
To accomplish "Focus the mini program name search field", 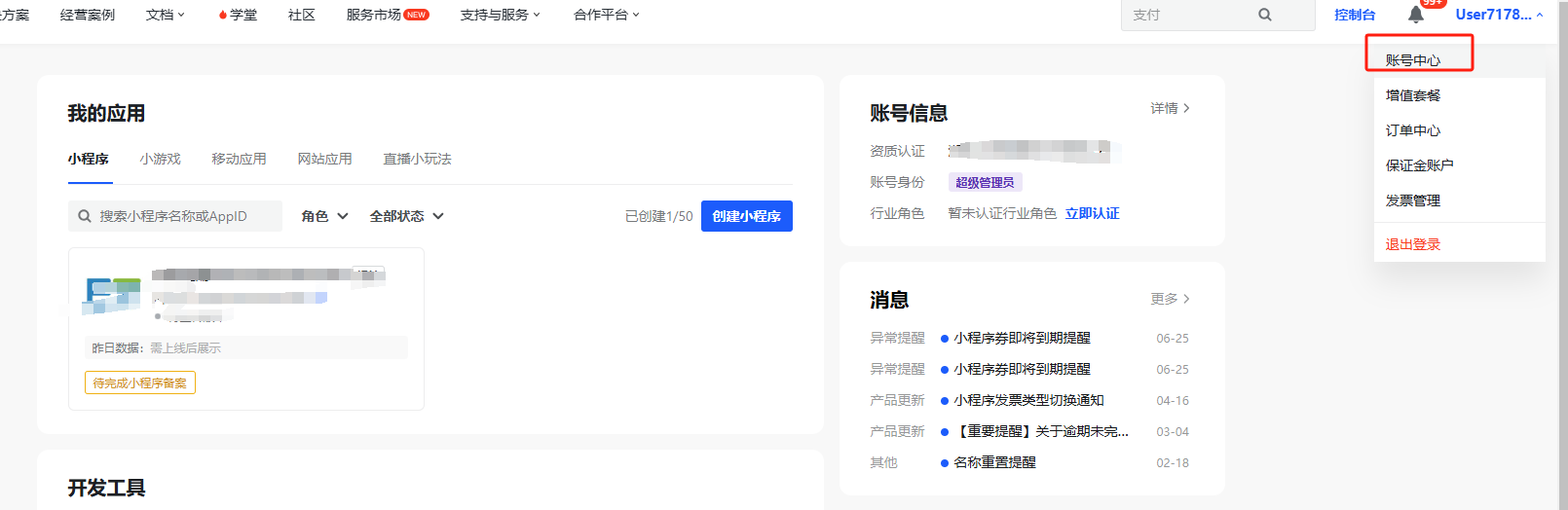I will [x=185, y=216].
